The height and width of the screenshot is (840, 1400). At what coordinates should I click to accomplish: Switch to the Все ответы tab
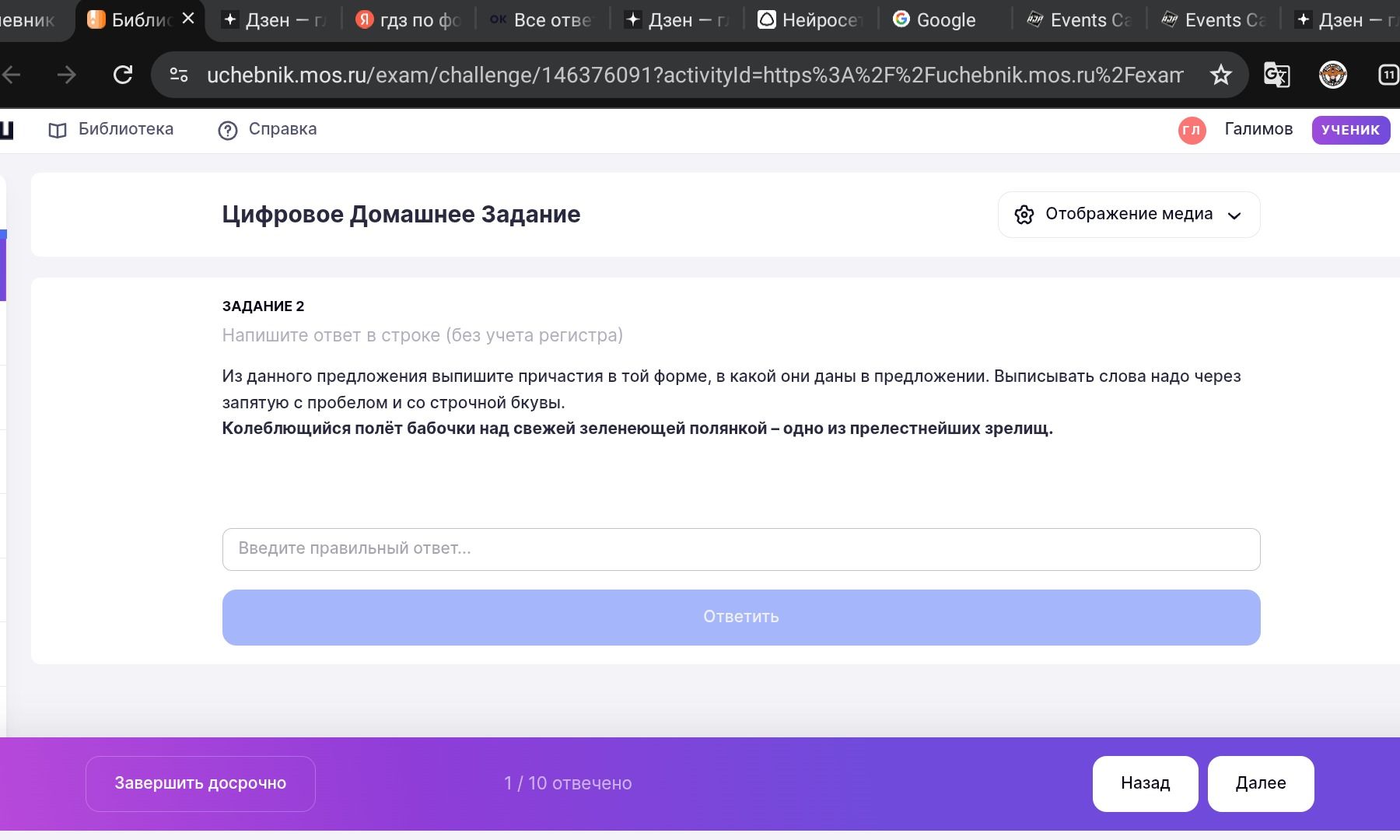click(542, 20)
